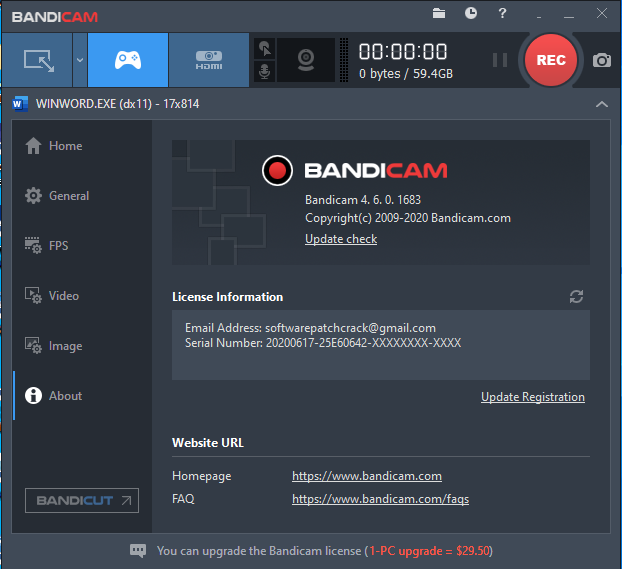Open the General settings tab

82,196
